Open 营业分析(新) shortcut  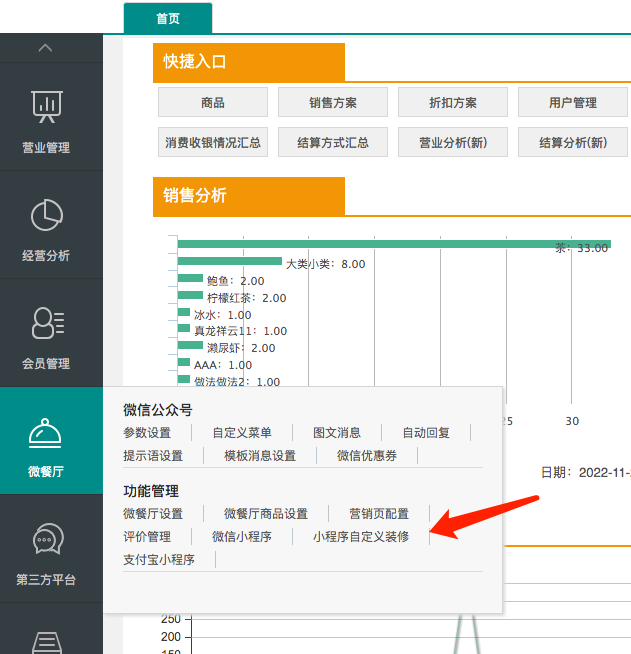pos(453,143)
